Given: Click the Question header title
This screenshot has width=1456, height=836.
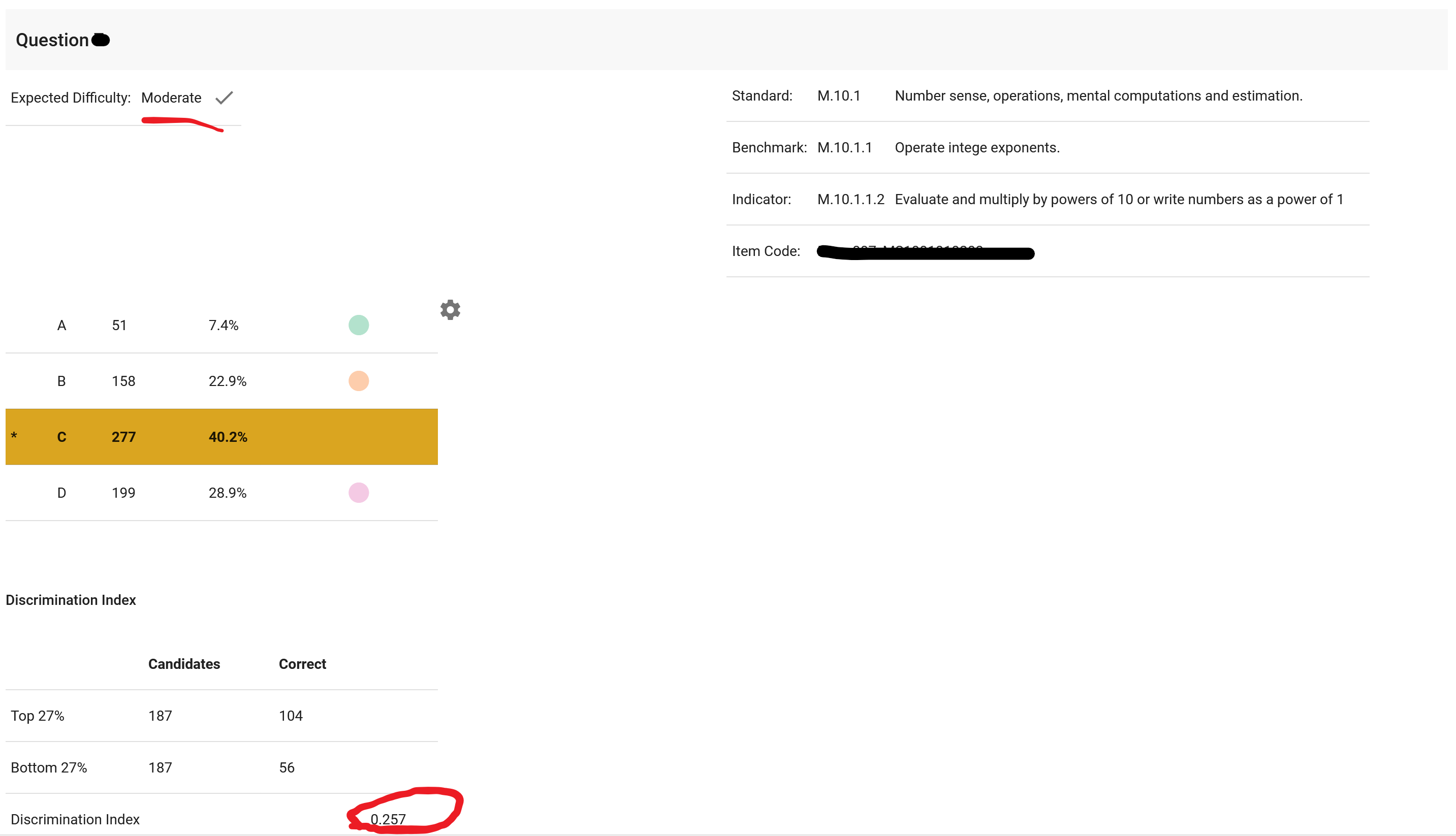Looking at the screenshot, I should (x=52, y=40).
